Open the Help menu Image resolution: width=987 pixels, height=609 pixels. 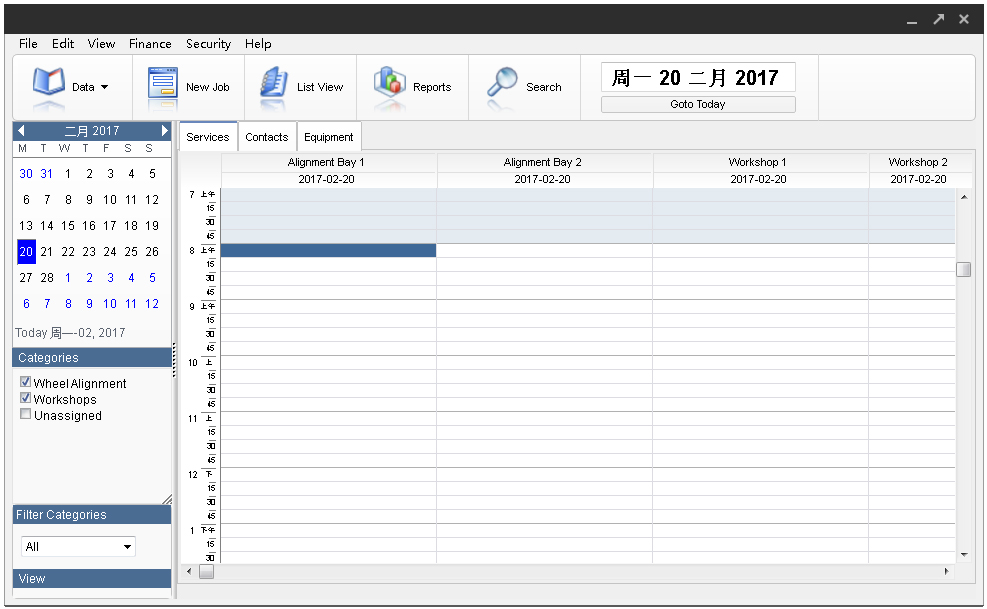[x=257, y=43]
